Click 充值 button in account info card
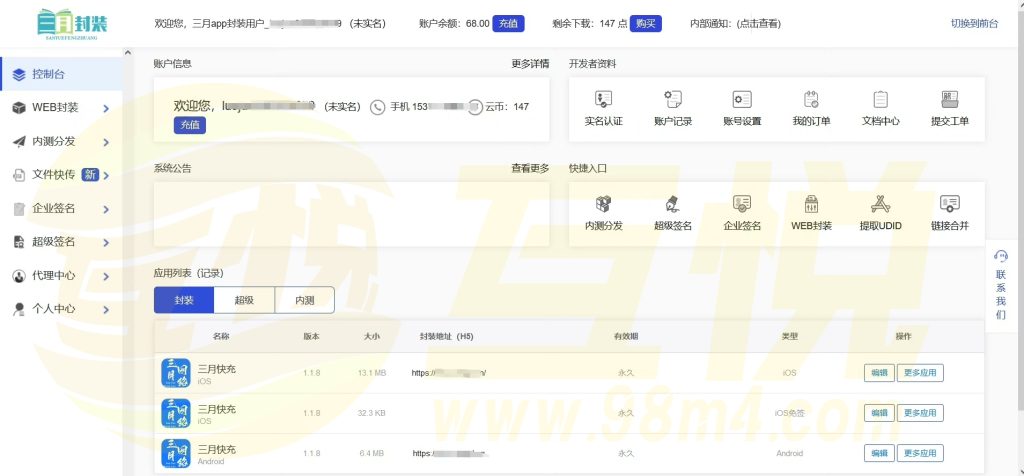The width and height of the screenshot is (1024, 476). [189, 125]
